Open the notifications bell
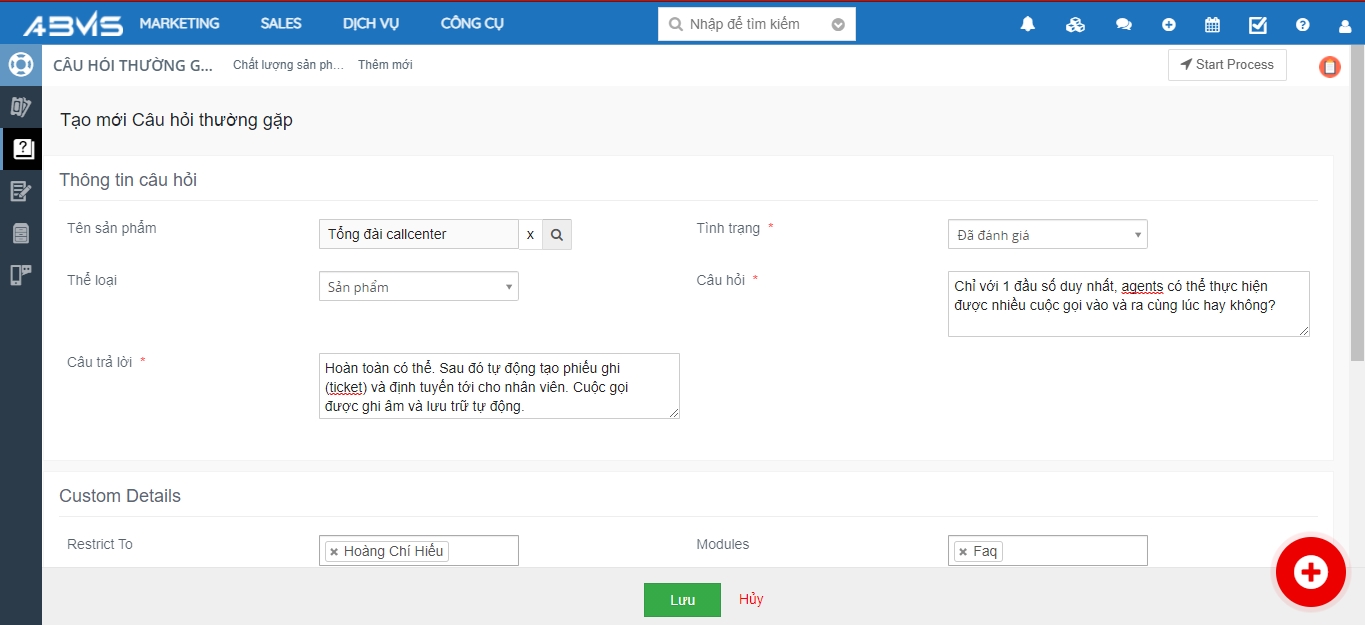 tap(1027, 25)
